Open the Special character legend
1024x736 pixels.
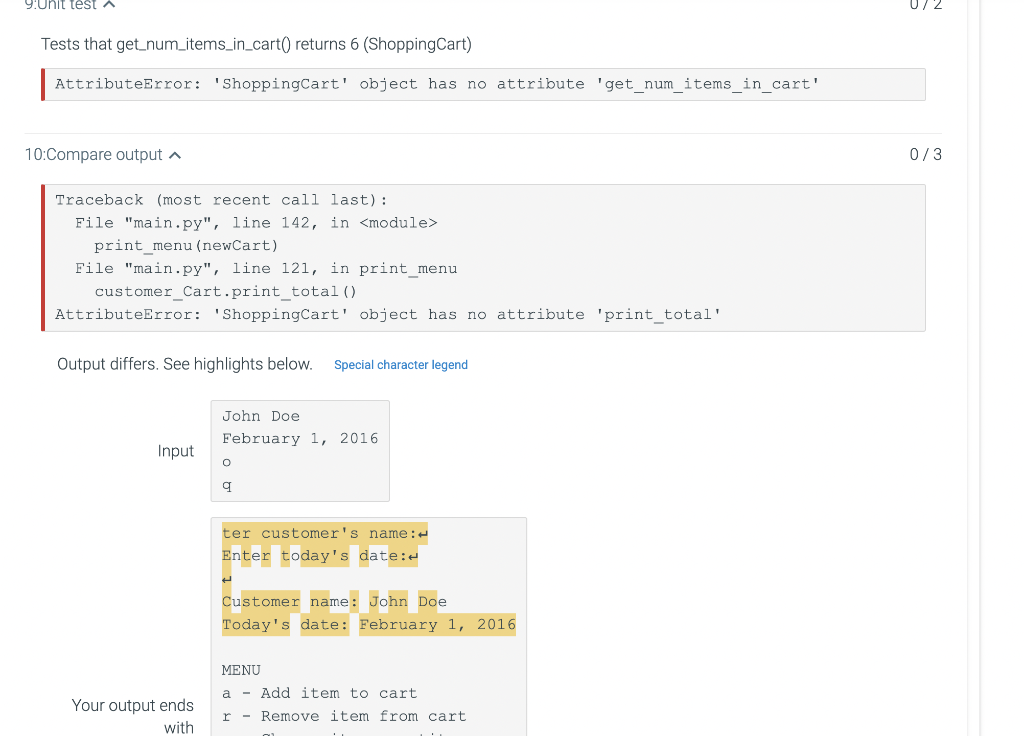401,364
